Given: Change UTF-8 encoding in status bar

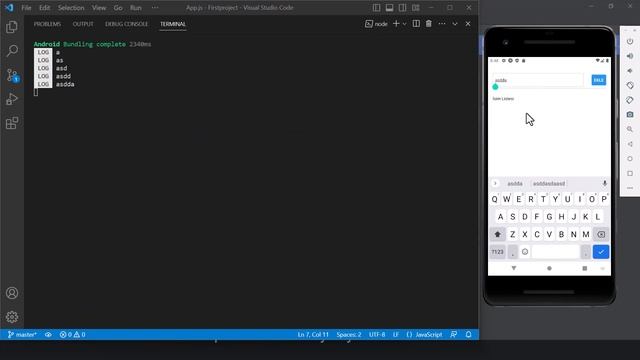Looking at the screenshot, I should click(x=377, y=334).
